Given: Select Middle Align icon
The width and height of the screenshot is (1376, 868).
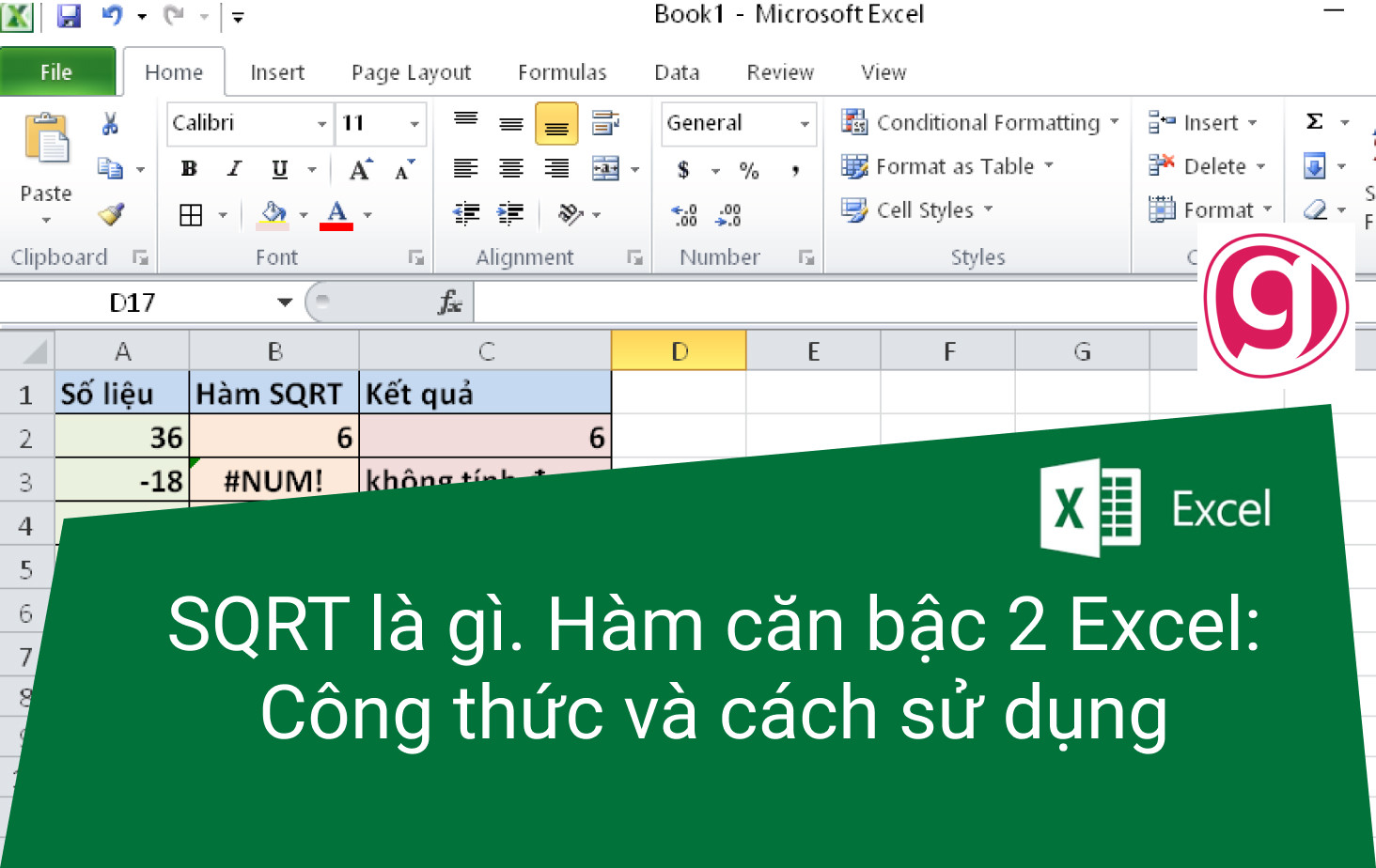Looking at the screenshot, I should [511, 123].
